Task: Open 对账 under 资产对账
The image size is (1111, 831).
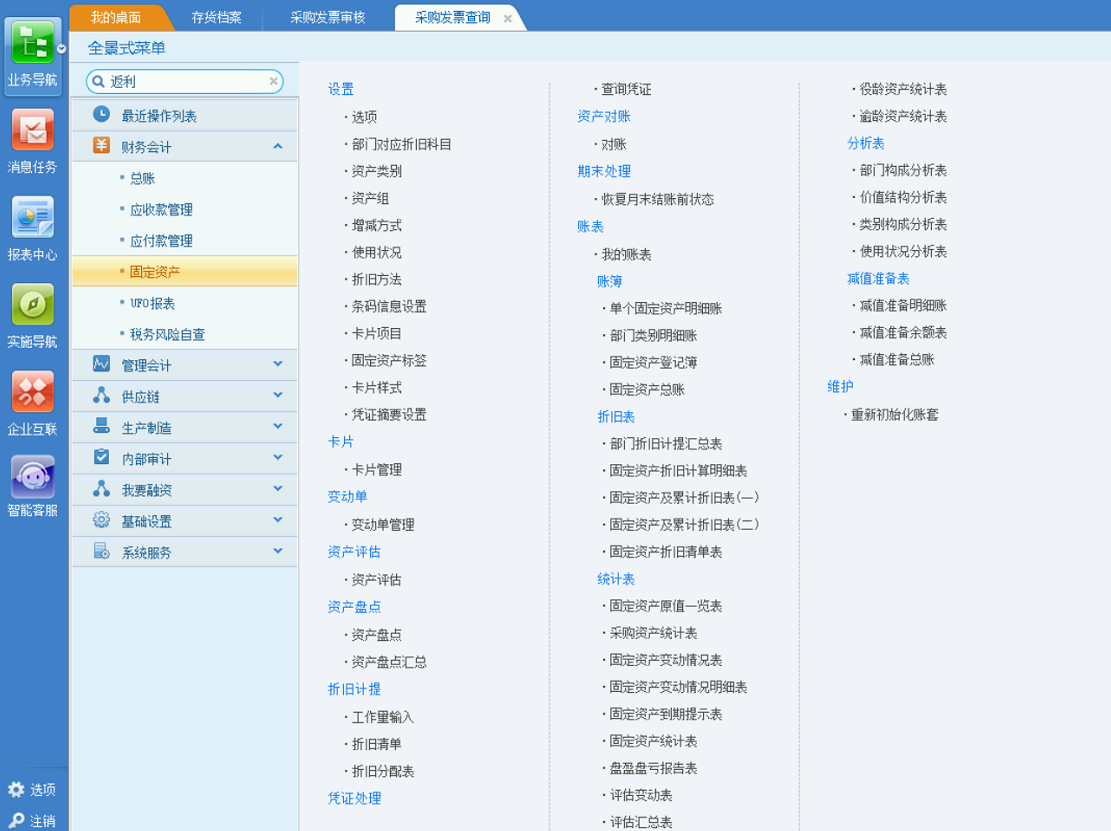Action: [614, 145]
